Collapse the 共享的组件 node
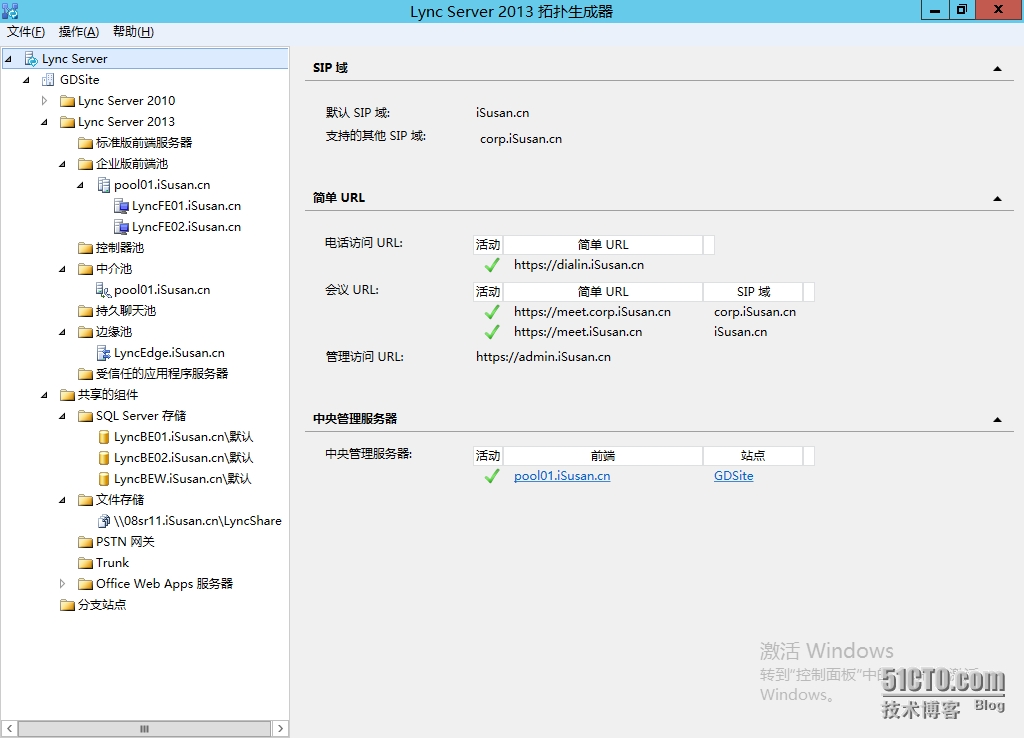 (44, 395)
